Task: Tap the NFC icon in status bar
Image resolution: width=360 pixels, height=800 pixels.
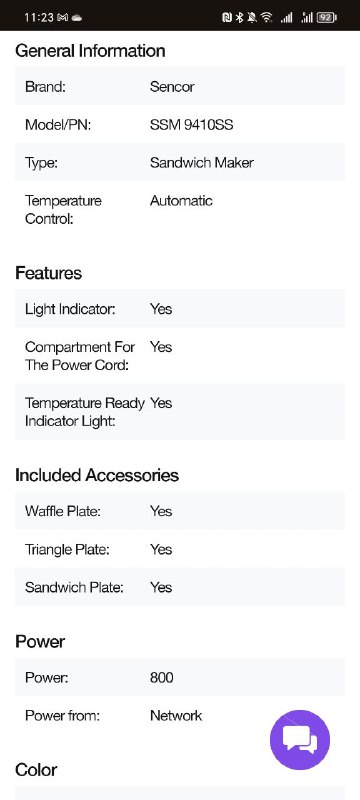Action: coord(227,18)
